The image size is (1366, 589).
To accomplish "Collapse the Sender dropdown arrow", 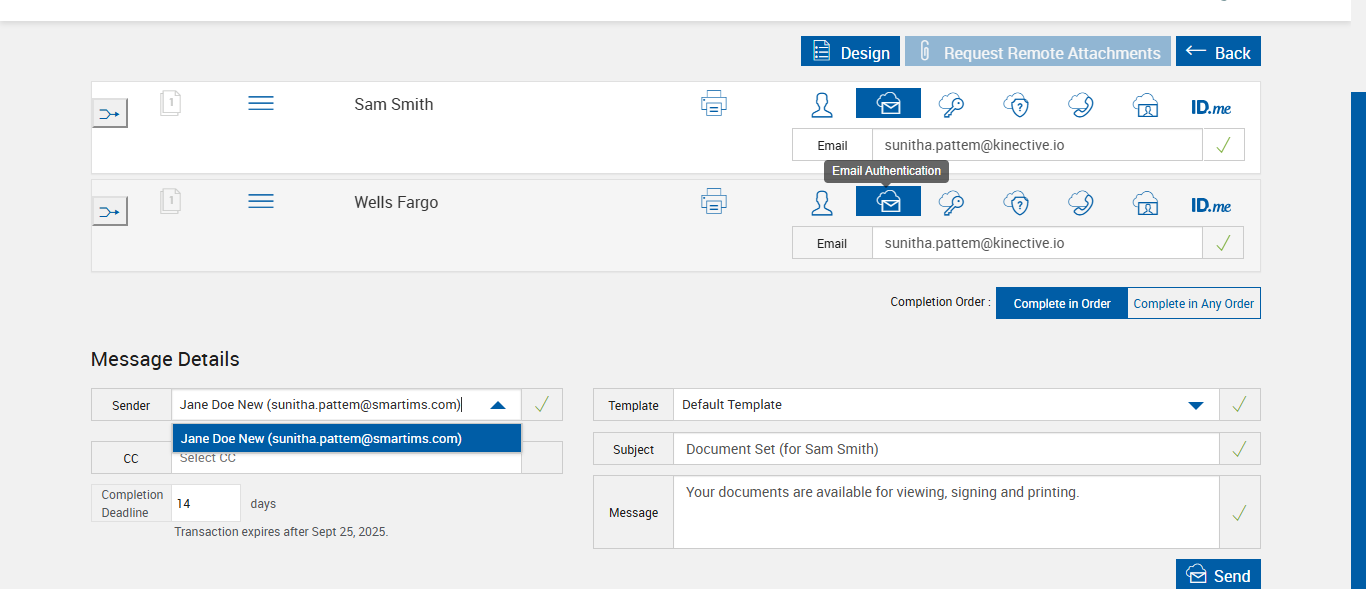I will 498,405.
